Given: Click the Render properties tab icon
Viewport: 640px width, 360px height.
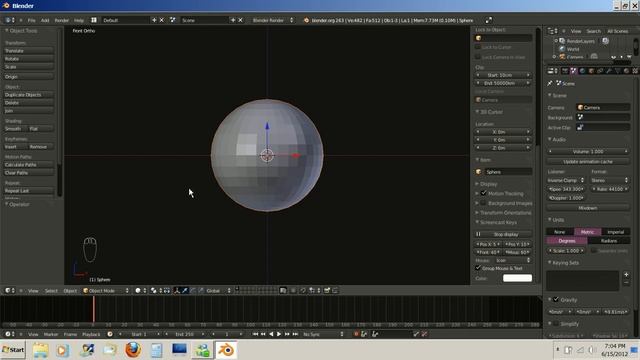Looking at the screenshot, I should click(x=565, y=71).
